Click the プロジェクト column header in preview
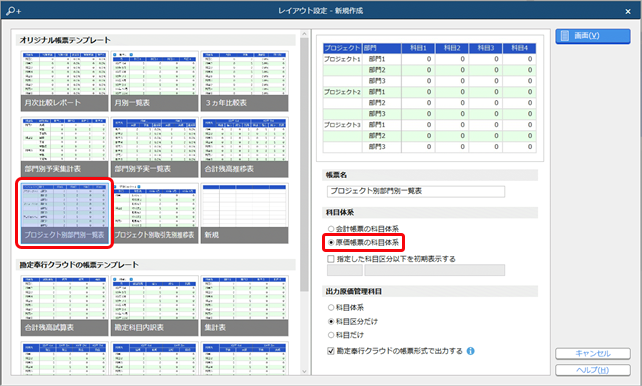The image size is (642, 386). coord(342,48)
